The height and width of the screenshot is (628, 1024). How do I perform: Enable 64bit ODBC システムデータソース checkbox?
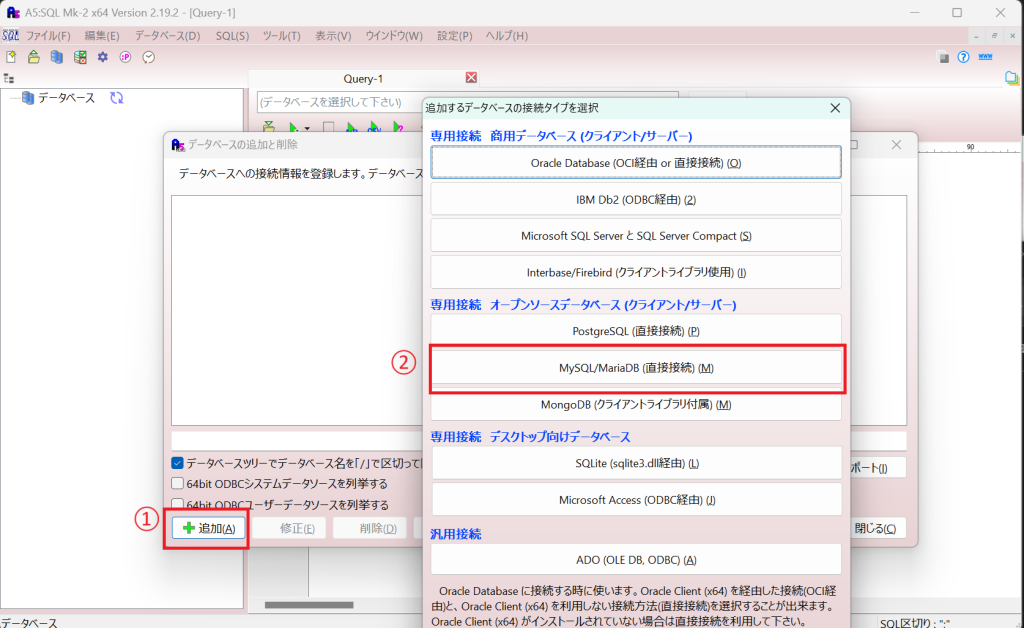[177, 484]
